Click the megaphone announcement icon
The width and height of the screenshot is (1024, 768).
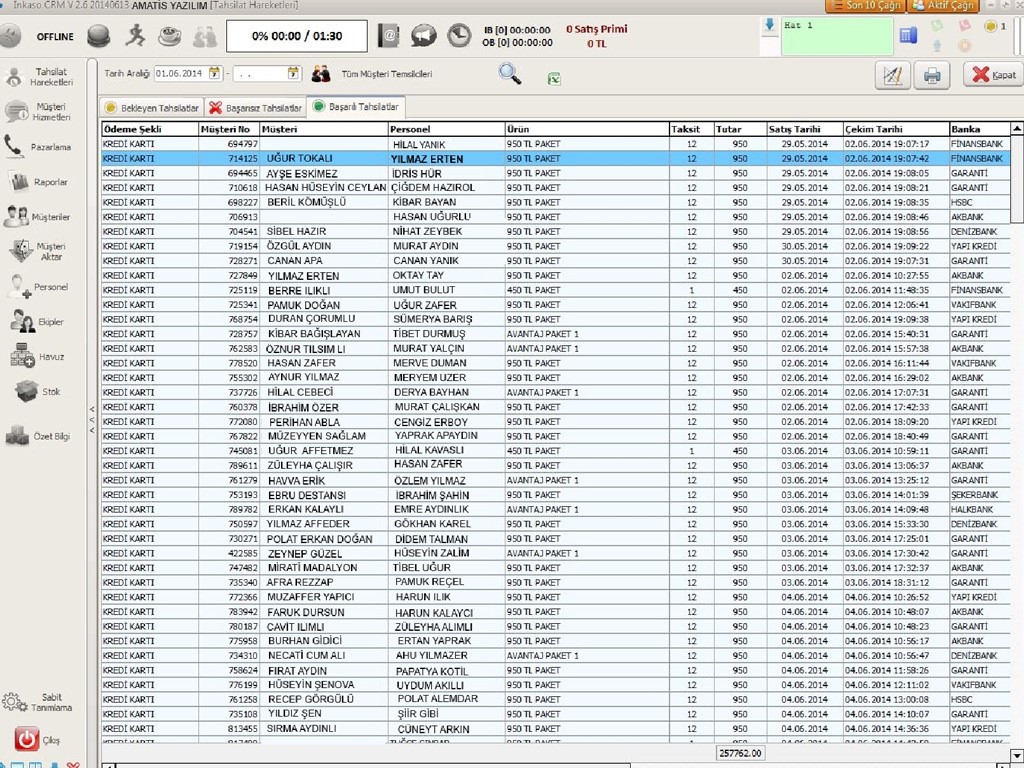(424, 35)
